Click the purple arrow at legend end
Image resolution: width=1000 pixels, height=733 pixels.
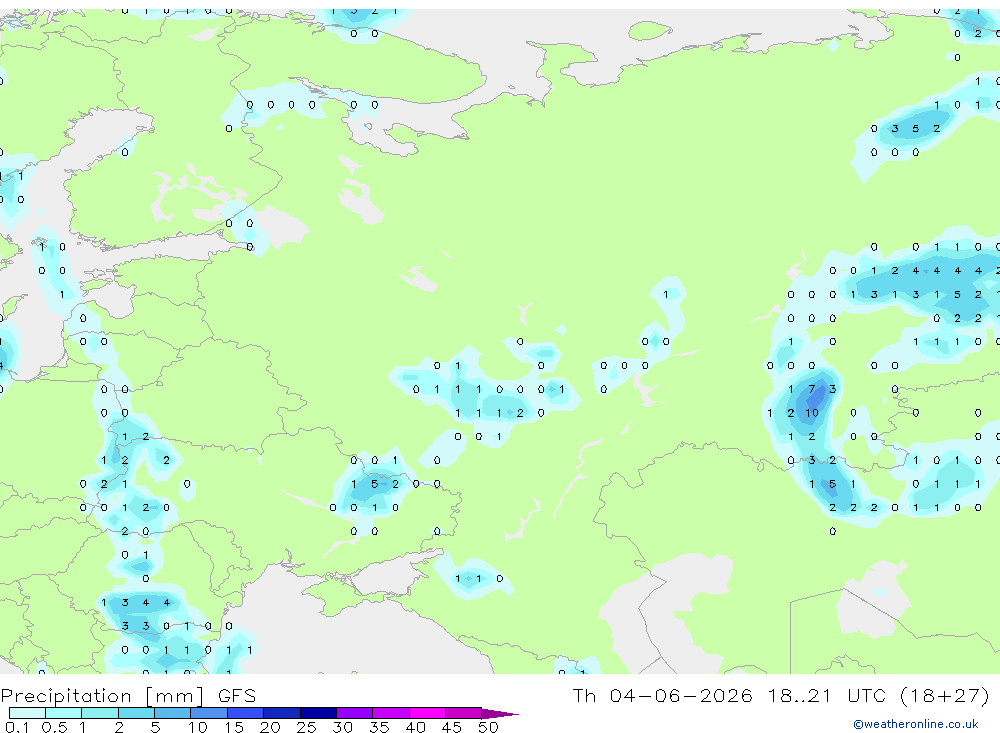(500, 713)
